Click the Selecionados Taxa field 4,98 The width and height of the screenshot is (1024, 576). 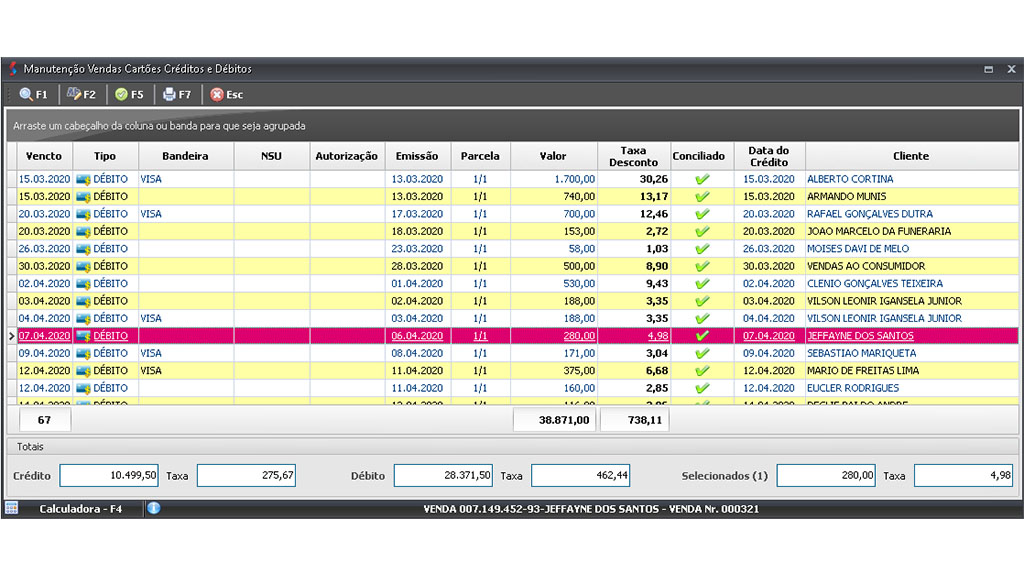click(x=964, y=475)
